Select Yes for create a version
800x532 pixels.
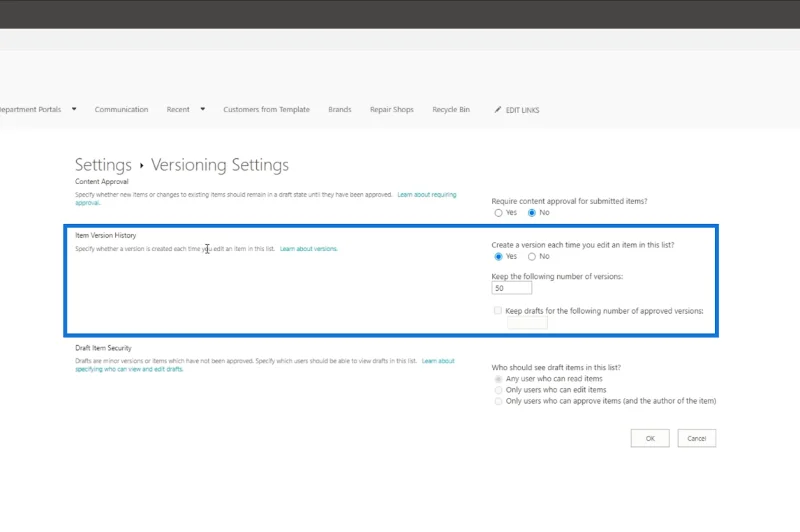(x=498, y=257)
